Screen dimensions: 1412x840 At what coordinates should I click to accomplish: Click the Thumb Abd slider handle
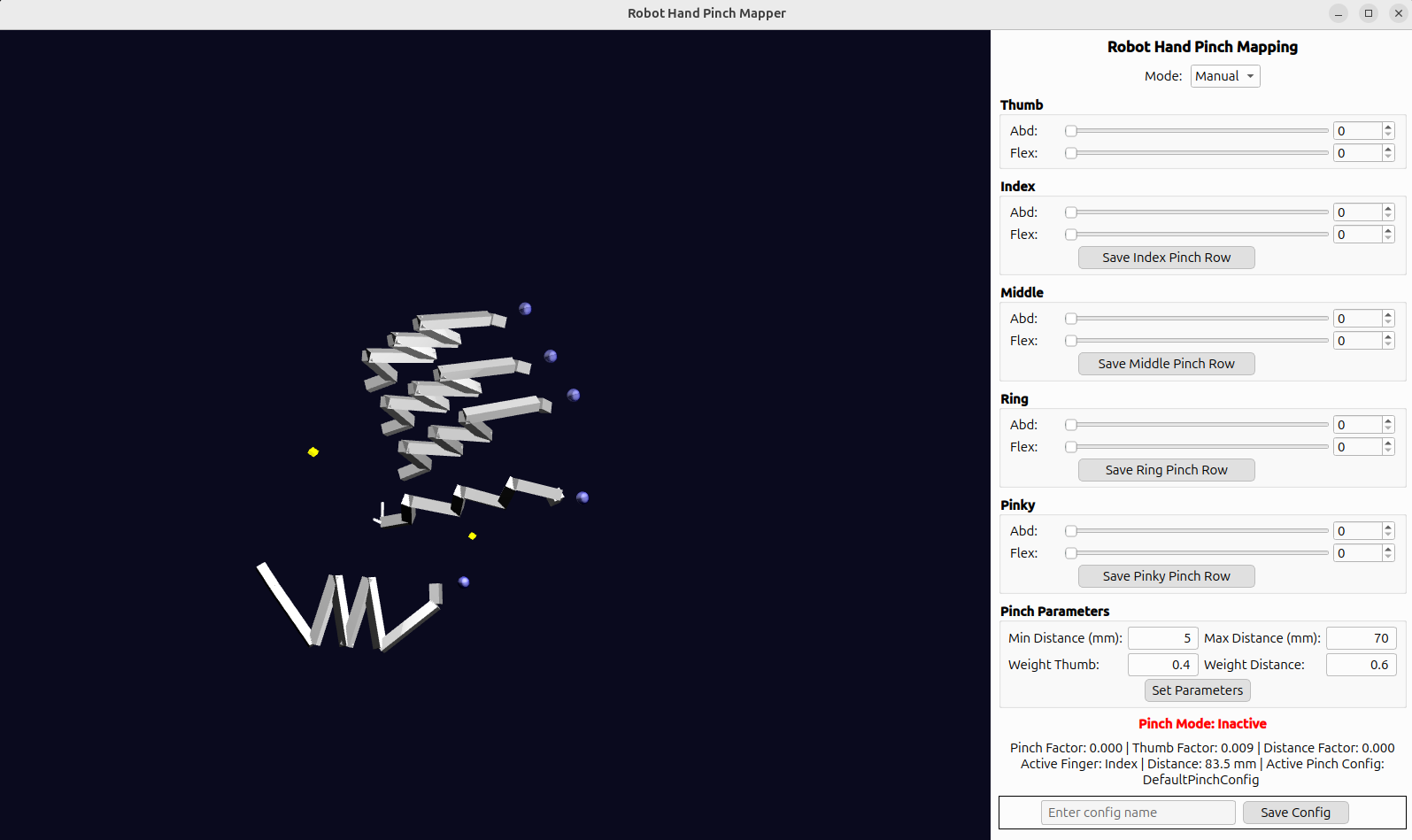[x=1071, y=131]
